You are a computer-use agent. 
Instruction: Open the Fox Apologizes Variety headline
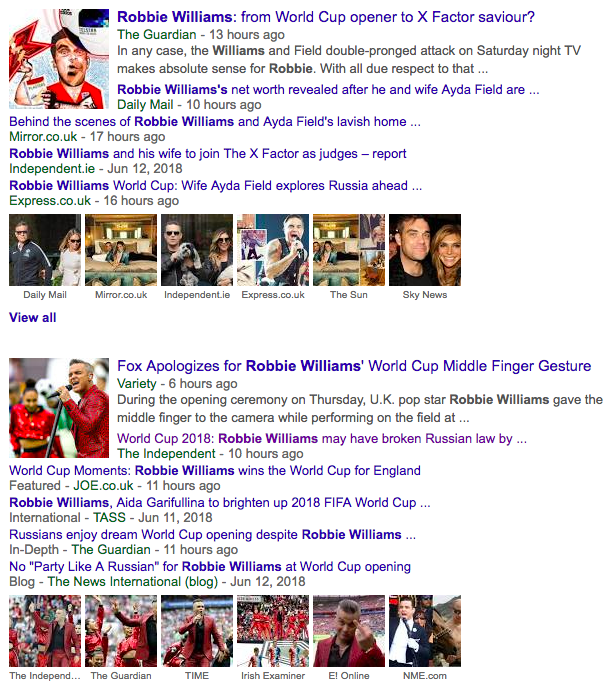354,366
